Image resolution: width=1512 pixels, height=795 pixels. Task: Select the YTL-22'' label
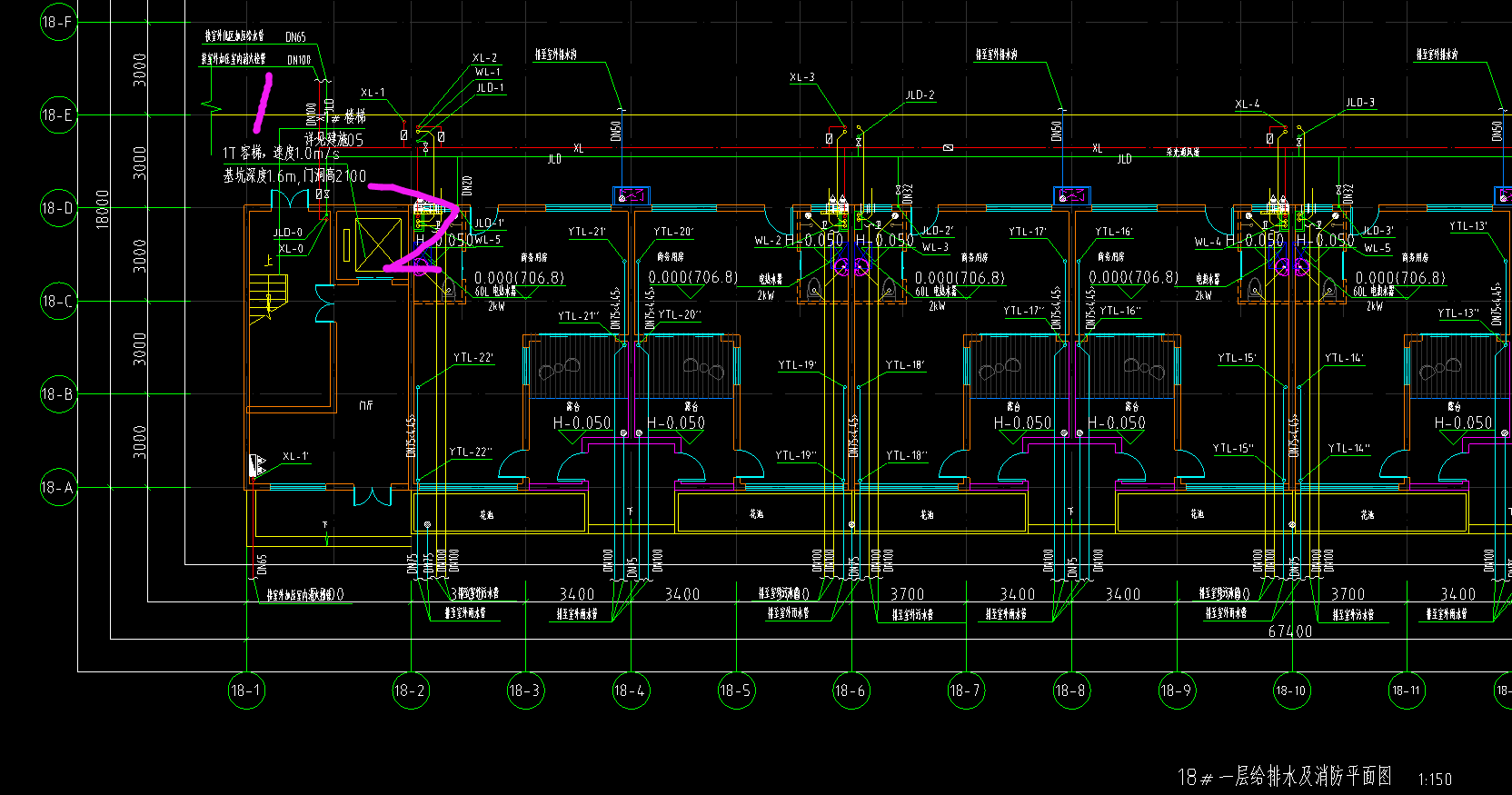pos(471,452)
